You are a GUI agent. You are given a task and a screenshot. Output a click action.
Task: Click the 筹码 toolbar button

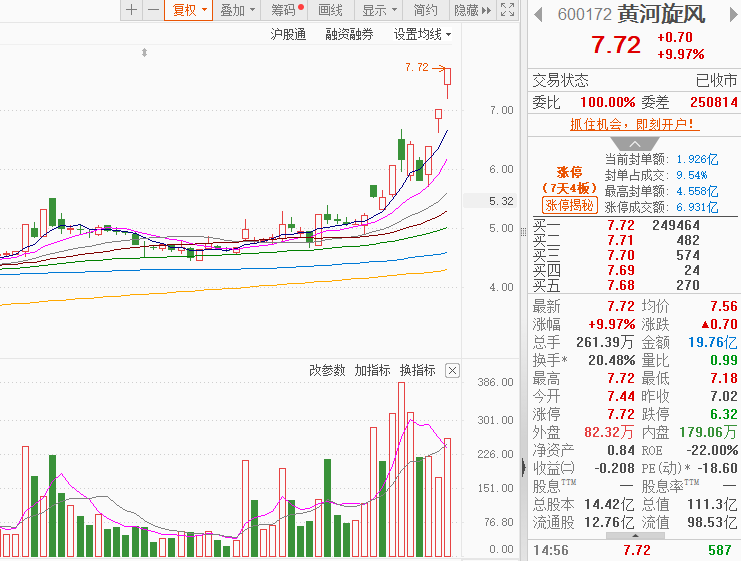click(x=284, y=10)
